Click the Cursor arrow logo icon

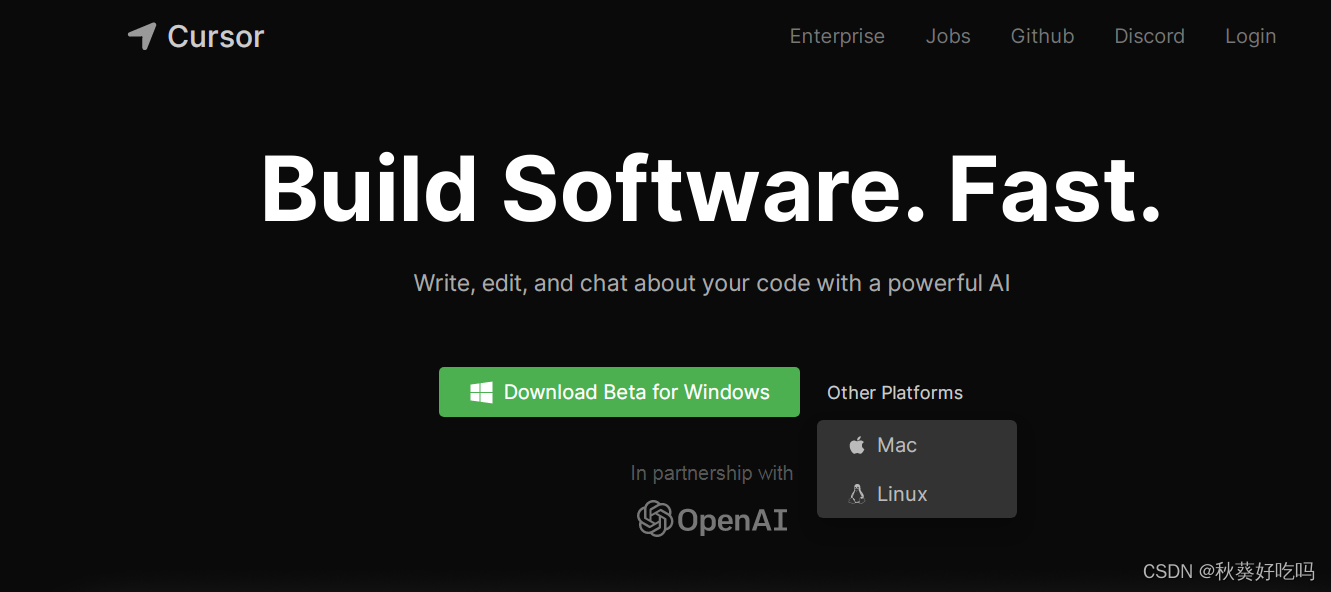[142, 36]
